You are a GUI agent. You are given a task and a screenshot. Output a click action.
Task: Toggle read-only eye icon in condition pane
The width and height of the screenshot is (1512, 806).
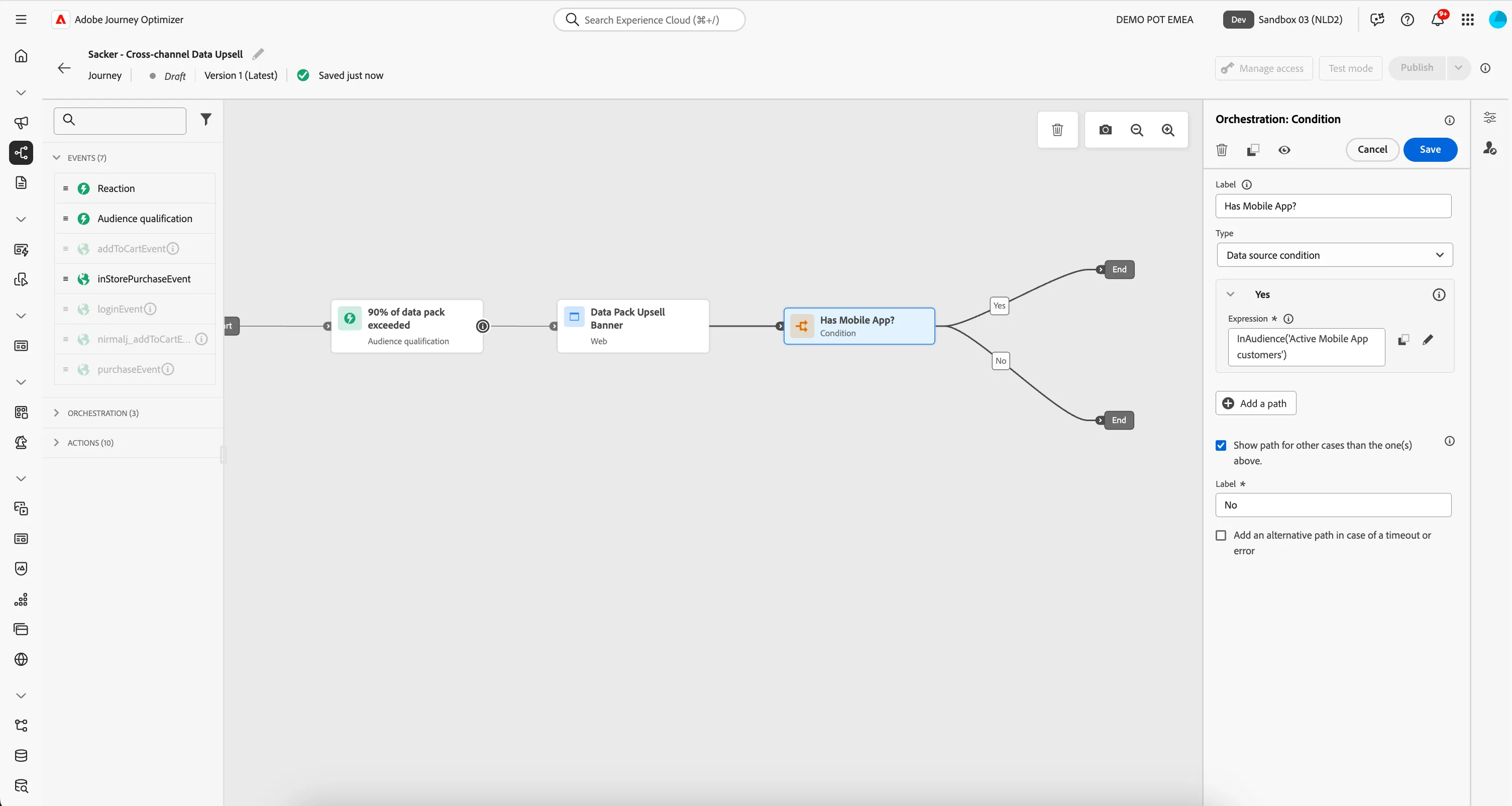point(1283,150)
